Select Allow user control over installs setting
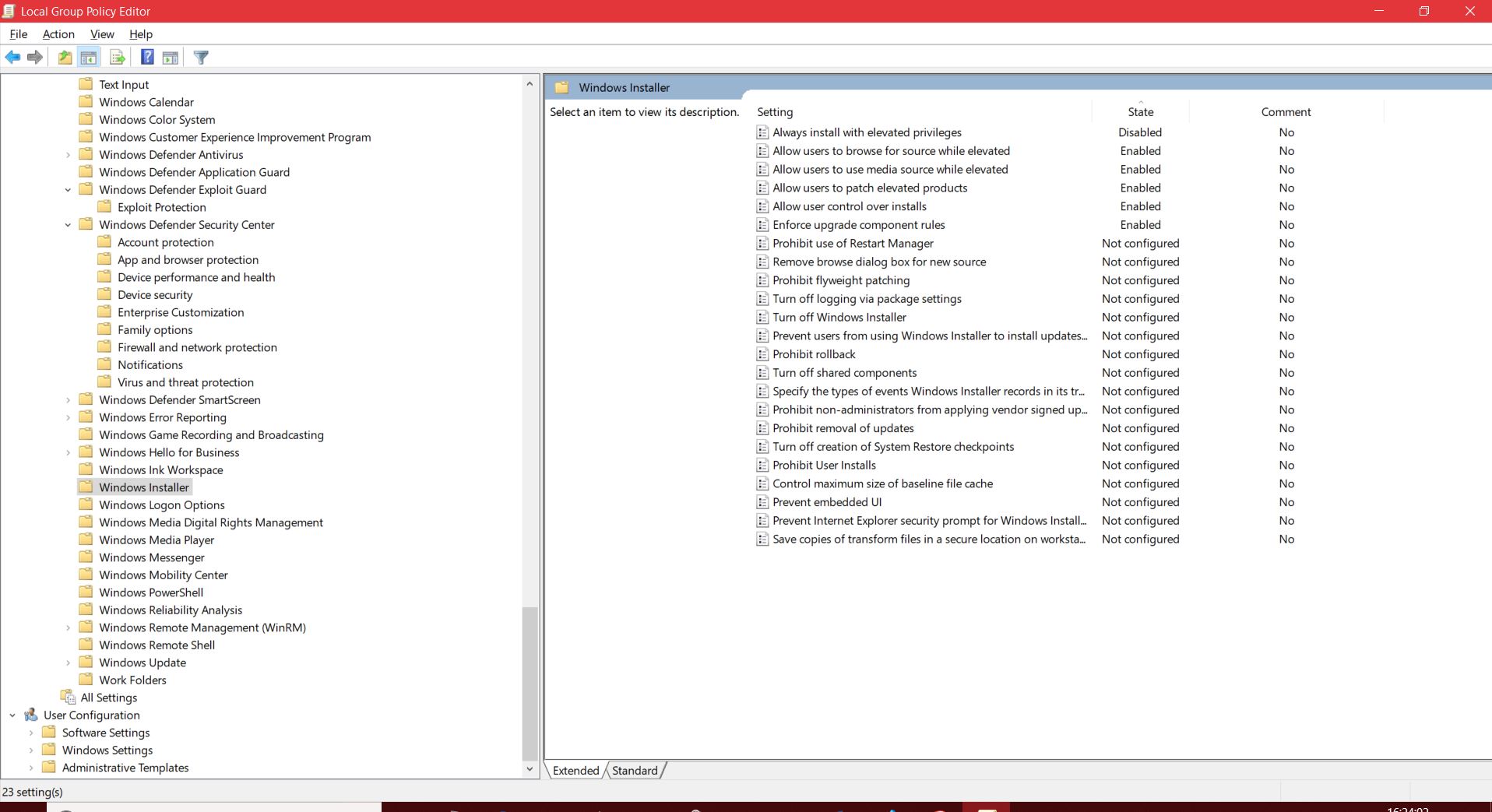Viewport: 1492px width, 812px height. click(x=850, y=206)
